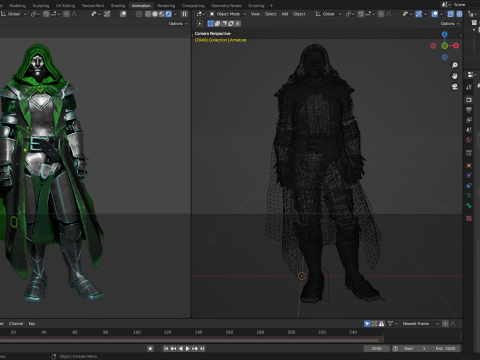Switch to the Geometry Nodes workspace tab
480x360 pixels.
coord(226,6)
